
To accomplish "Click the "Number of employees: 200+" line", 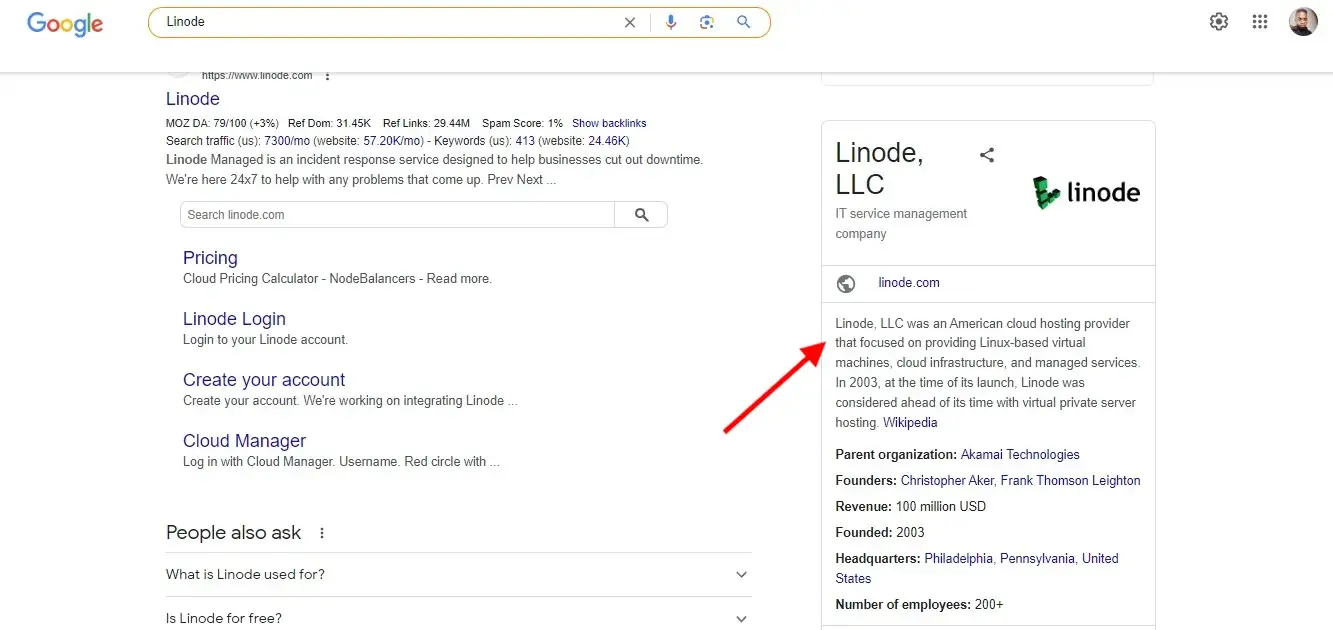I will tap(920, 605).
